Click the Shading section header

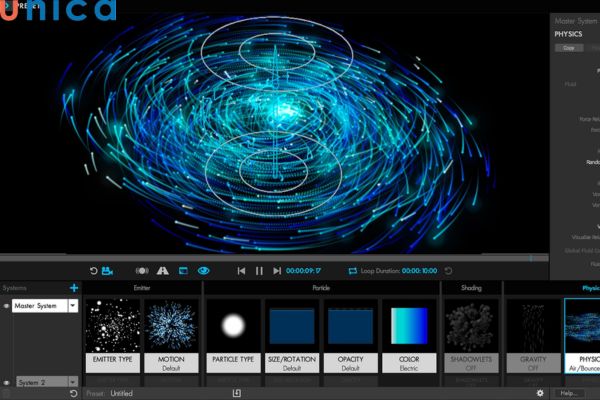click(471, 288)
